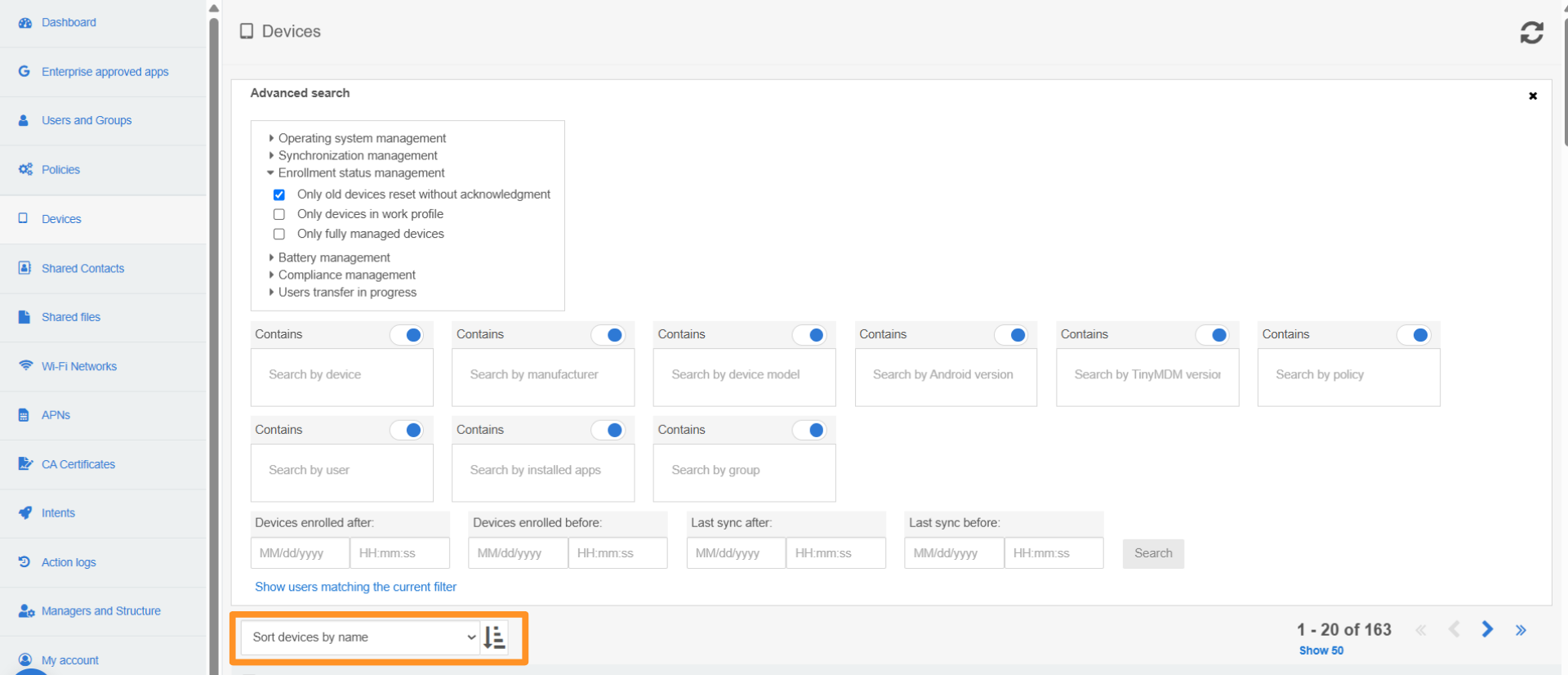Toggle the sort order direction icon
1568x675 pixels.
(494, 637)
